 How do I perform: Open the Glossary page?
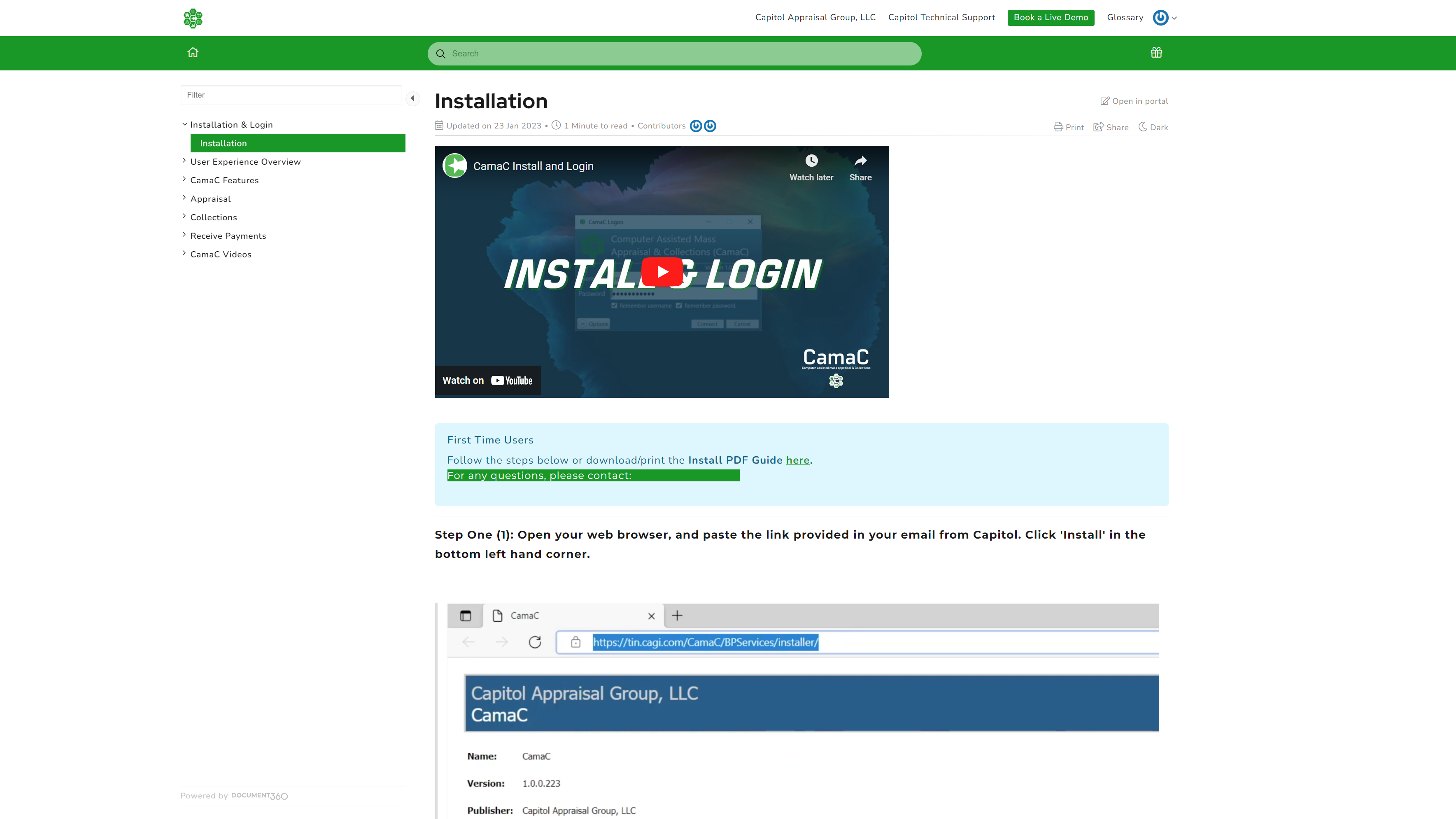click(x=1125, y=18)
